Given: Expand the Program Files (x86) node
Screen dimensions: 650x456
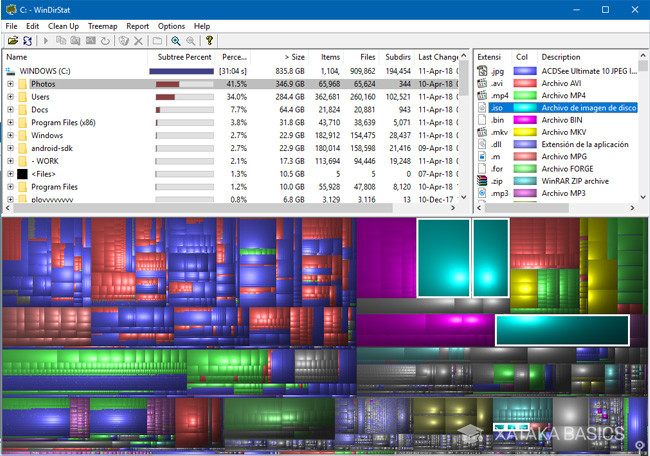Looking at the screenshot, I should [x=10, y=122].
